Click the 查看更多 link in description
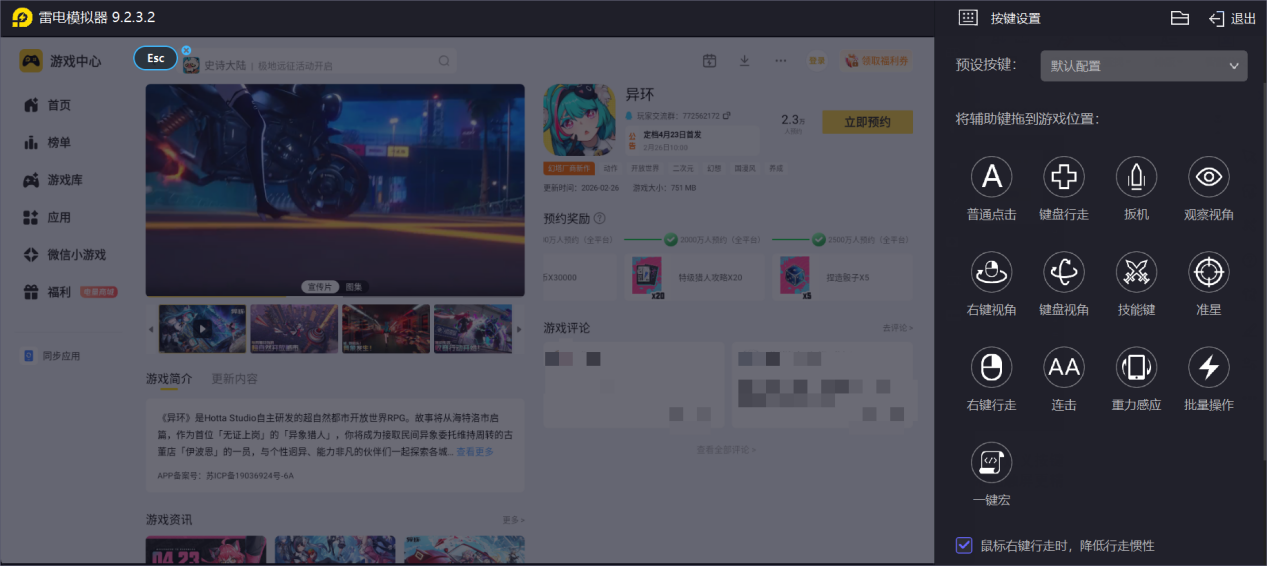The height and width of the screenshot is (566, 1267). [x=475, y=452]
